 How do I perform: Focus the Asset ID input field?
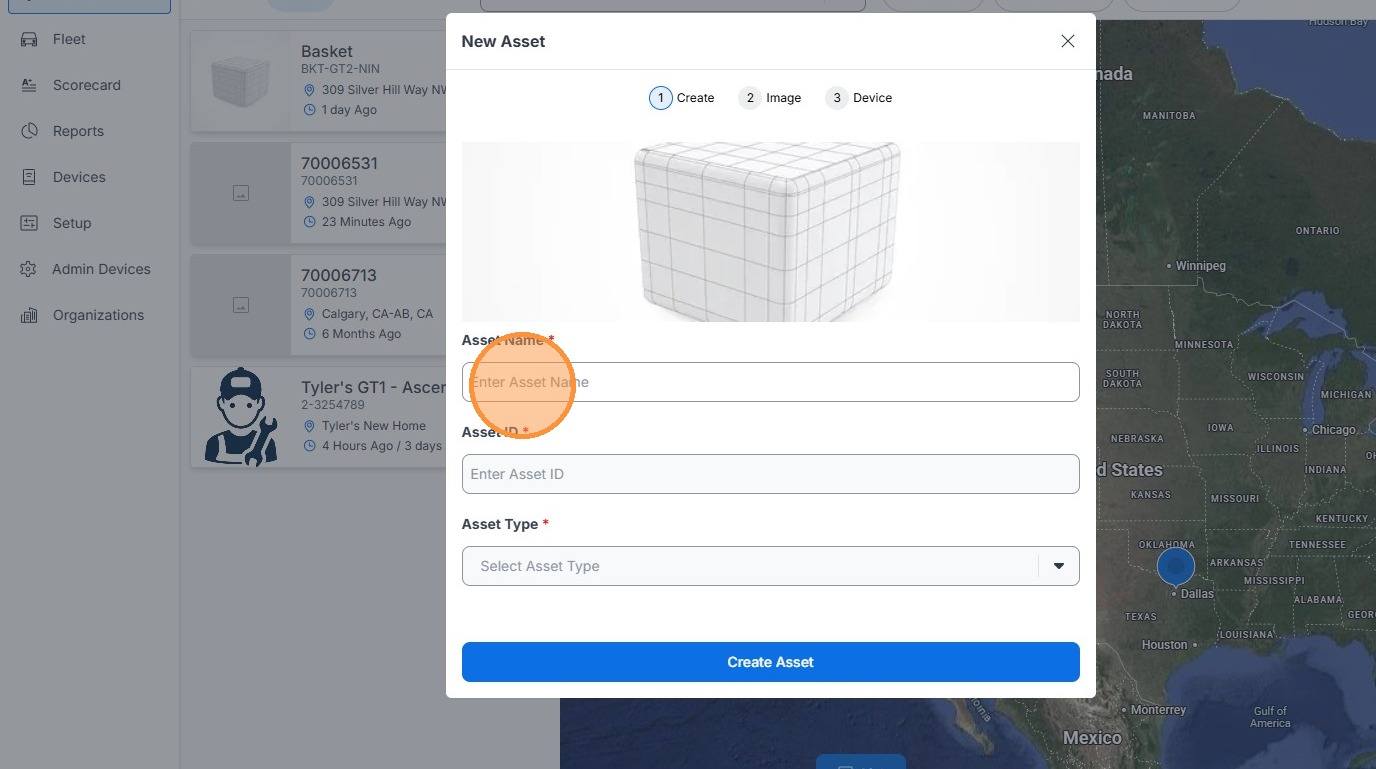pos(770,474)
